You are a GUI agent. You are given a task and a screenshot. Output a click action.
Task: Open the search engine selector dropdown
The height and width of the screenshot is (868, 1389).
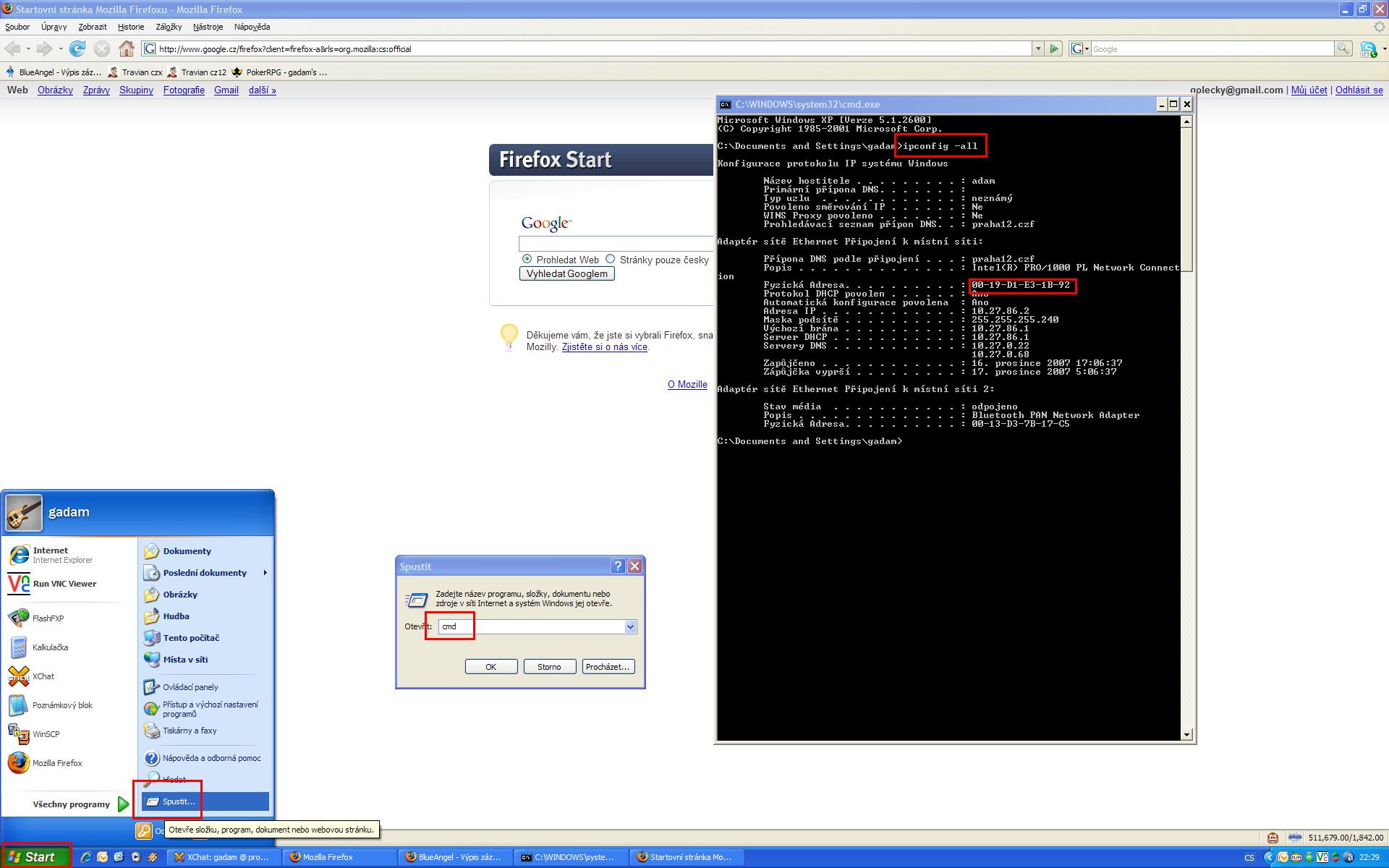pos(1080,48)
